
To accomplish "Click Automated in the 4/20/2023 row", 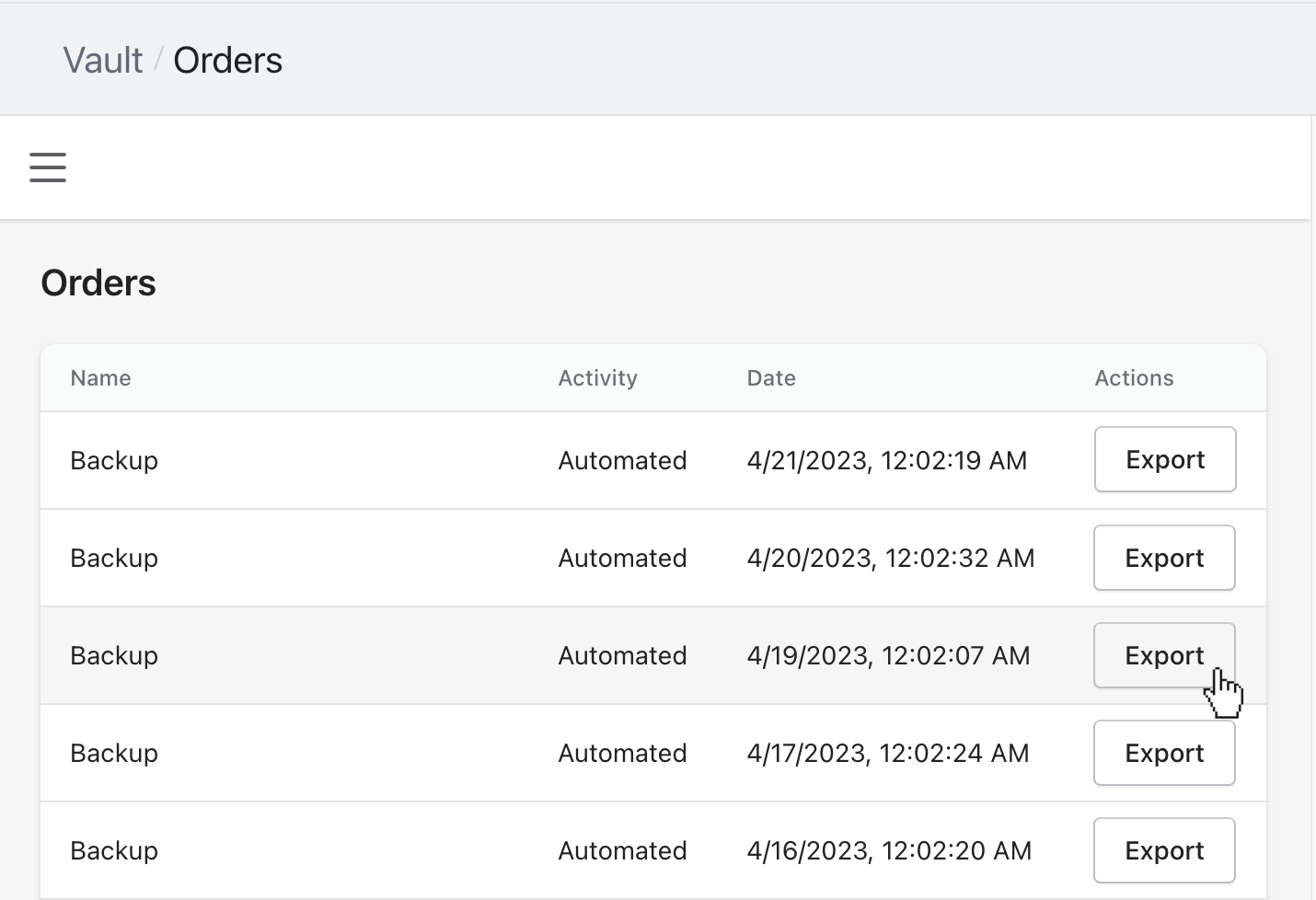I will pos(622,558).
